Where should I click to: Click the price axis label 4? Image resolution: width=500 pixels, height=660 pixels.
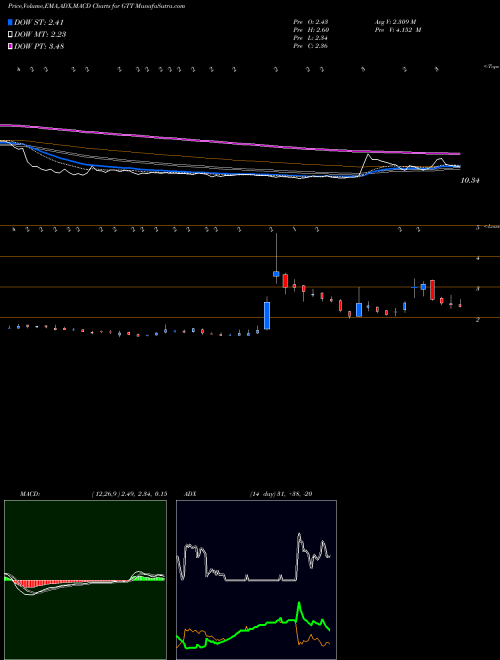point(478,258)
